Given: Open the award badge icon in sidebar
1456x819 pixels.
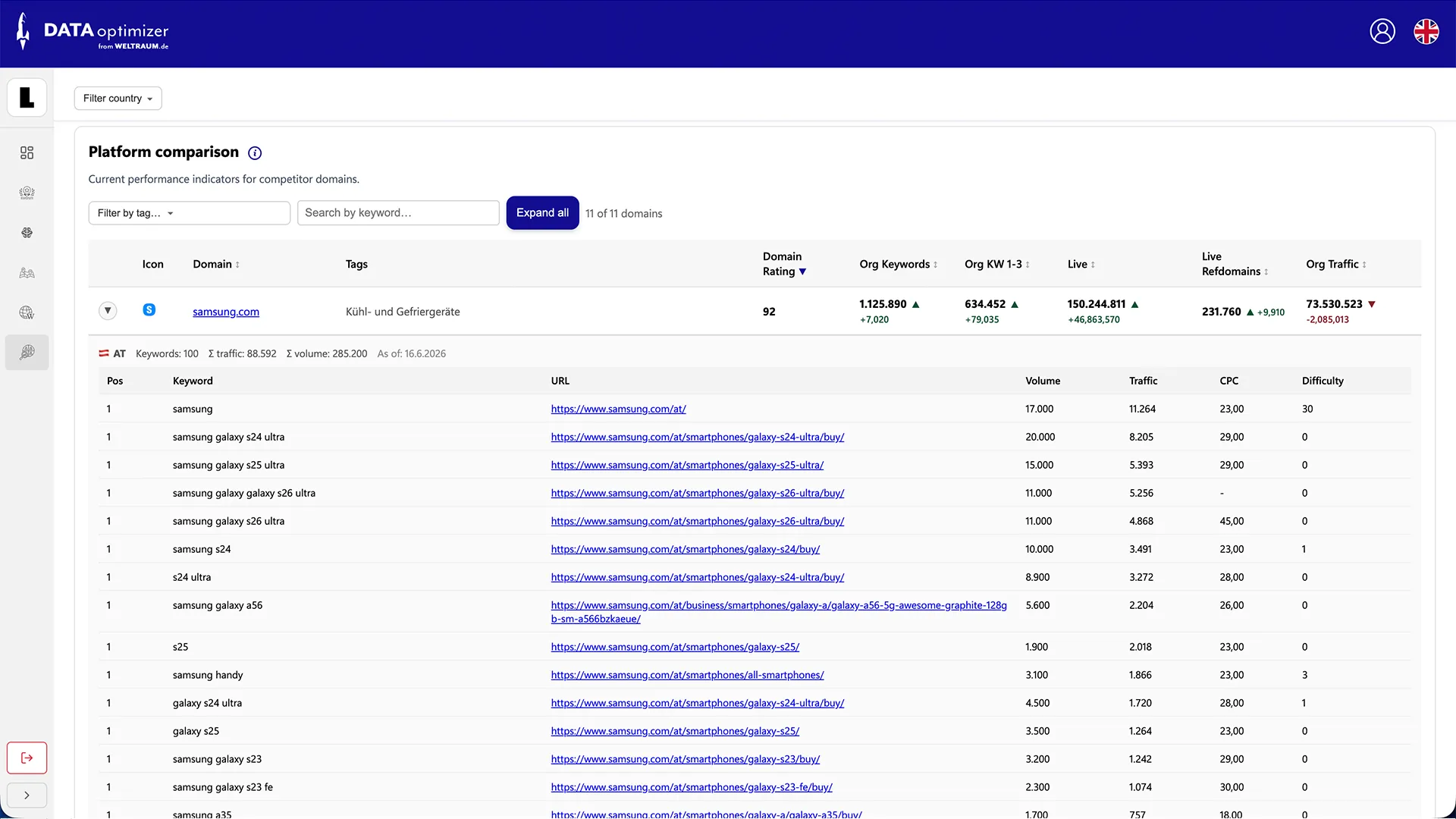Looking at the screenshot, I should (27, 193).
